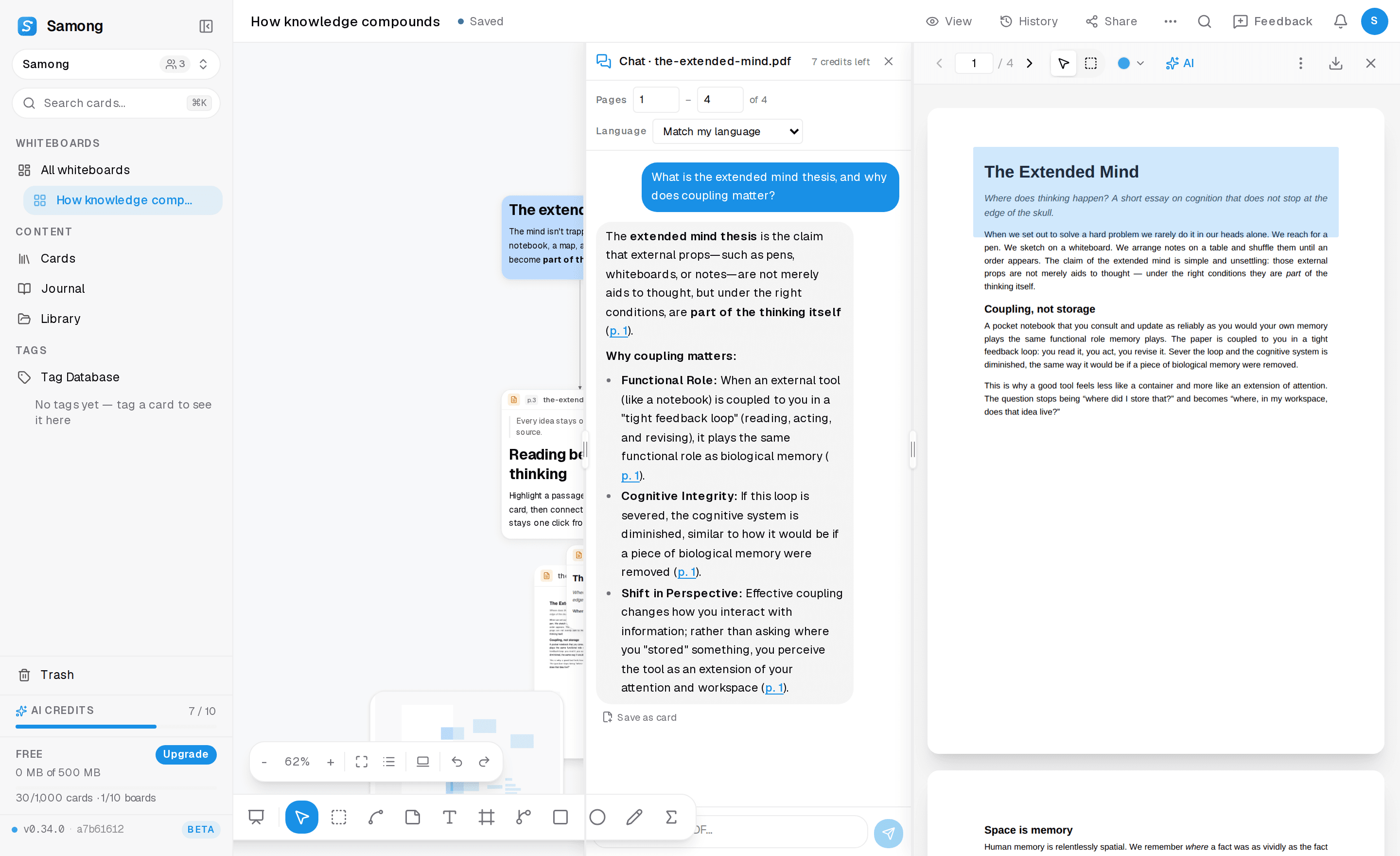Select the Text tool
The image size is (1400, 856).
pyautogui.click(x=450, y=818)
